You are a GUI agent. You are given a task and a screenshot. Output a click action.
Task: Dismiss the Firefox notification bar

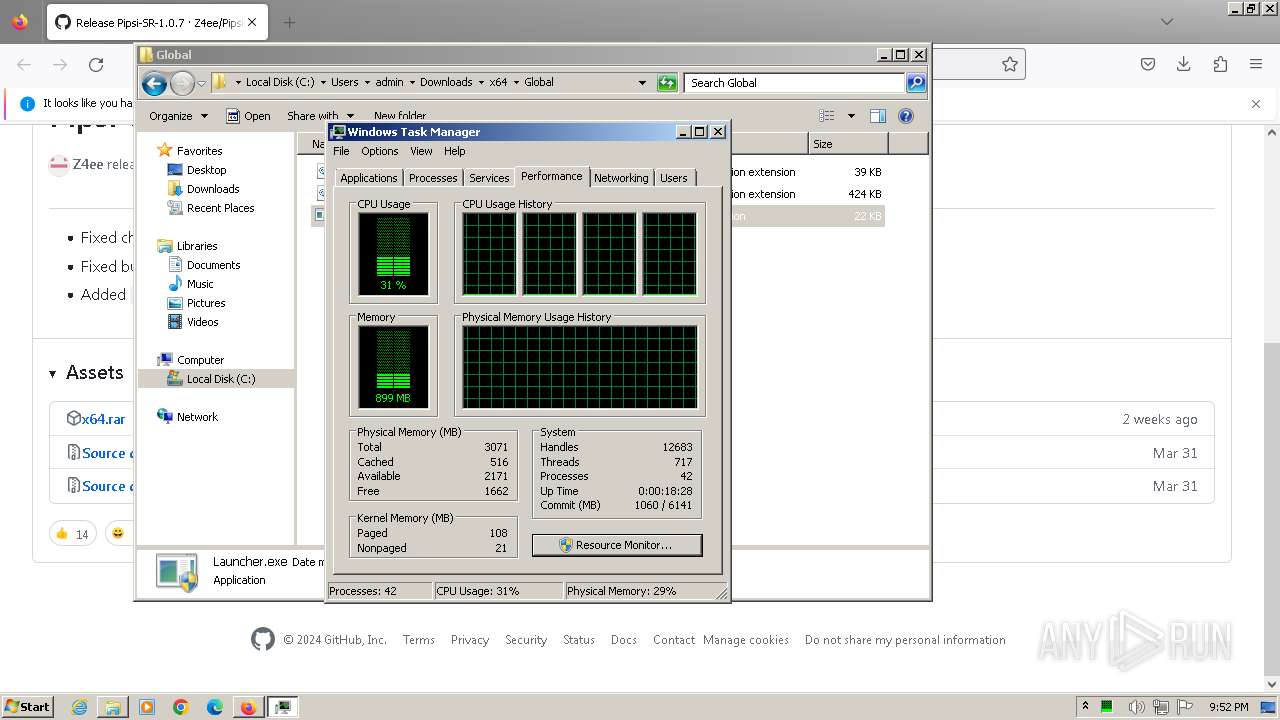pyautogui.click(x=1256, y=103)
